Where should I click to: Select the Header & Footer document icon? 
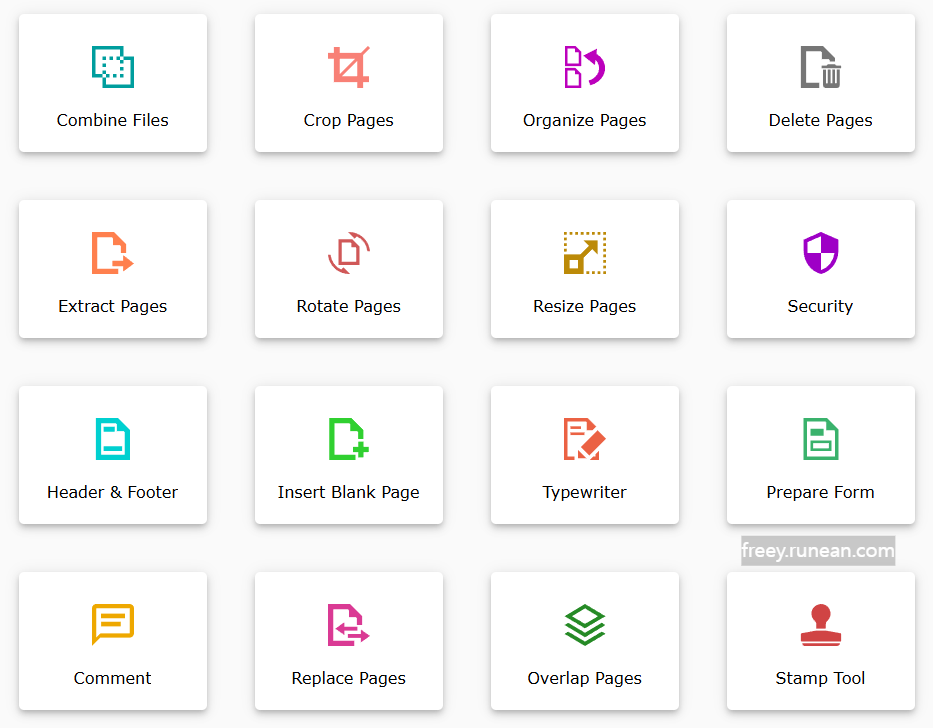click(112, 438)
